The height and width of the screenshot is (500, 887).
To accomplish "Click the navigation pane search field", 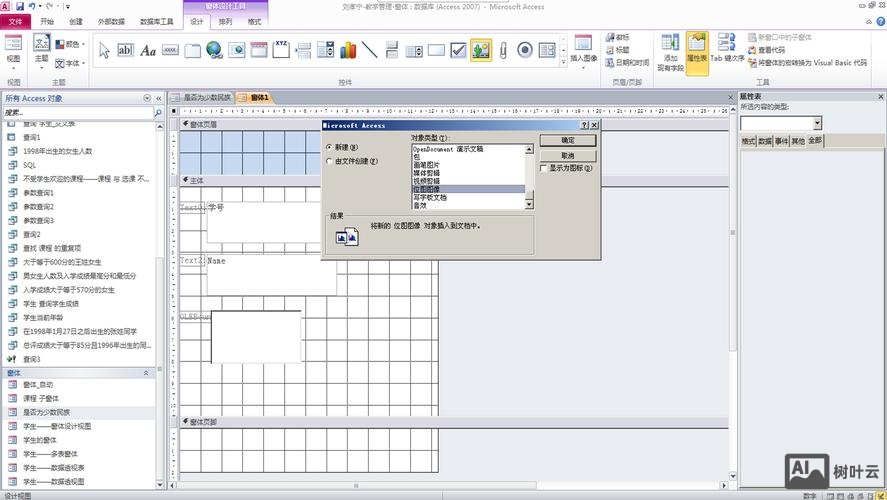I will pos(77,113).
